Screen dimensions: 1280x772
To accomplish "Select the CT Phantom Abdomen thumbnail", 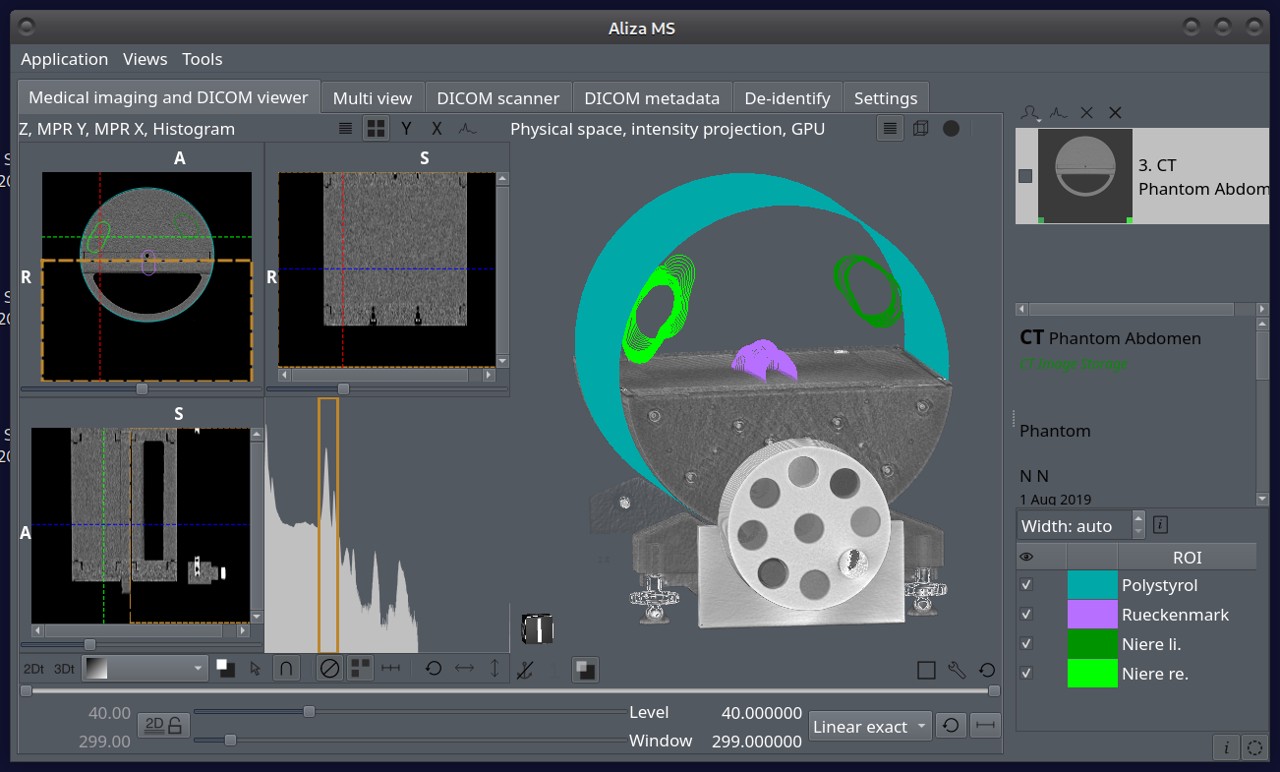I will coord(1085,176).
